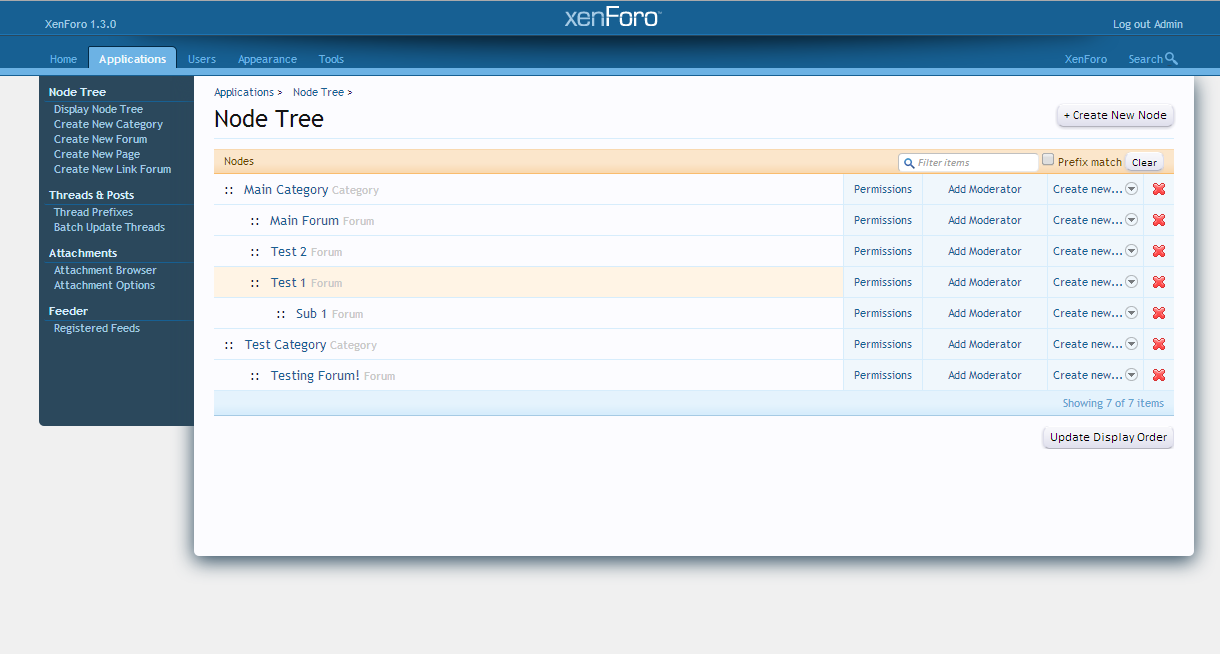This screenshot has height=654, width=1222.
Task: Open the Test 1 forum node
Action: (289, 283)
